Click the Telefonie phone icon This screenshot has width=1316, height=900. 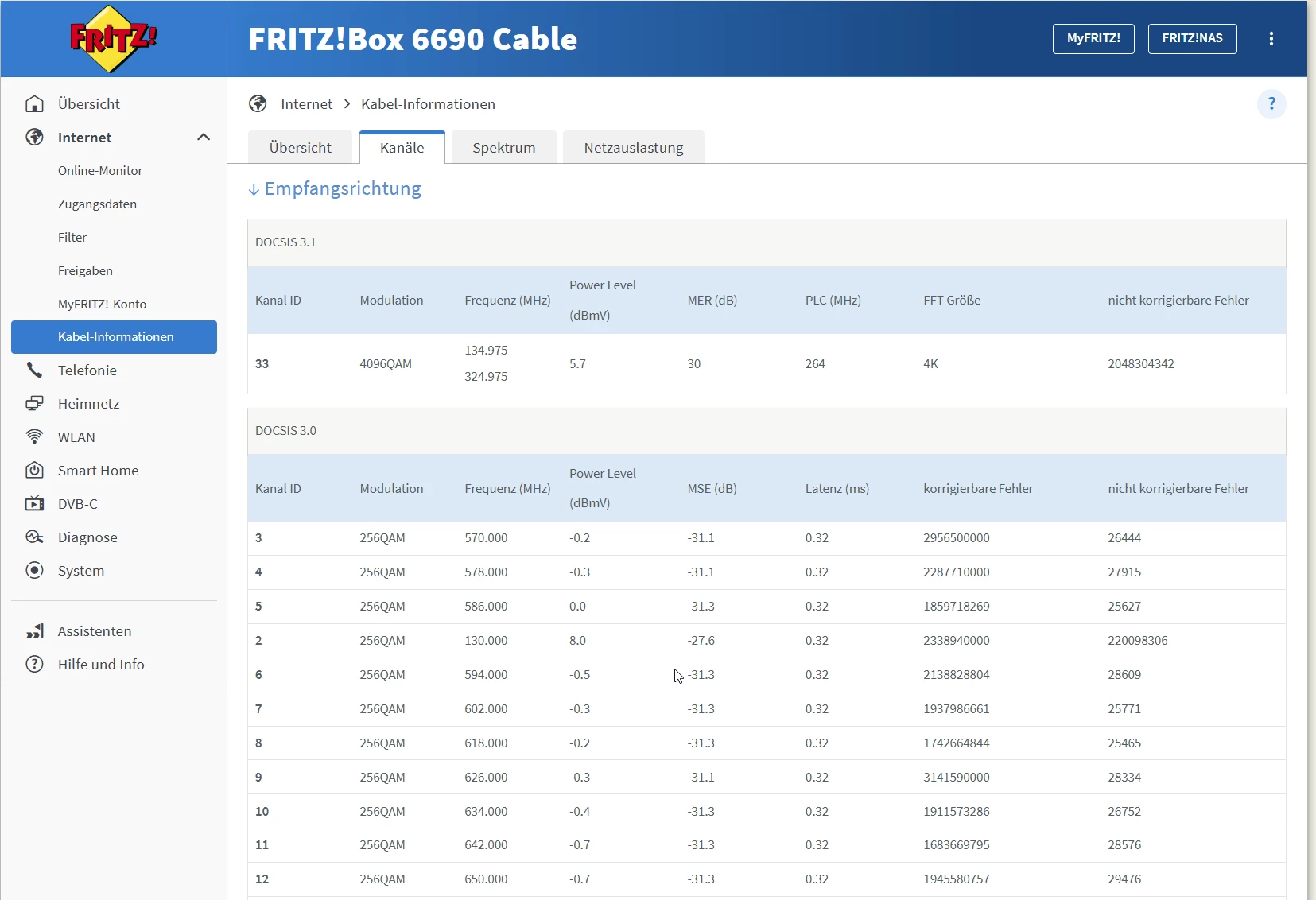[34, 370]
